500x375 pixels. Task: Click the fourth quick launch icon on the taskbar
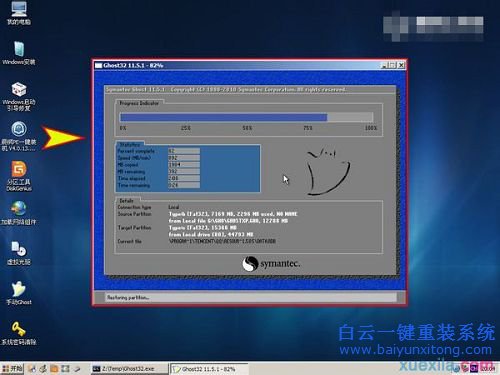(65, 369)
